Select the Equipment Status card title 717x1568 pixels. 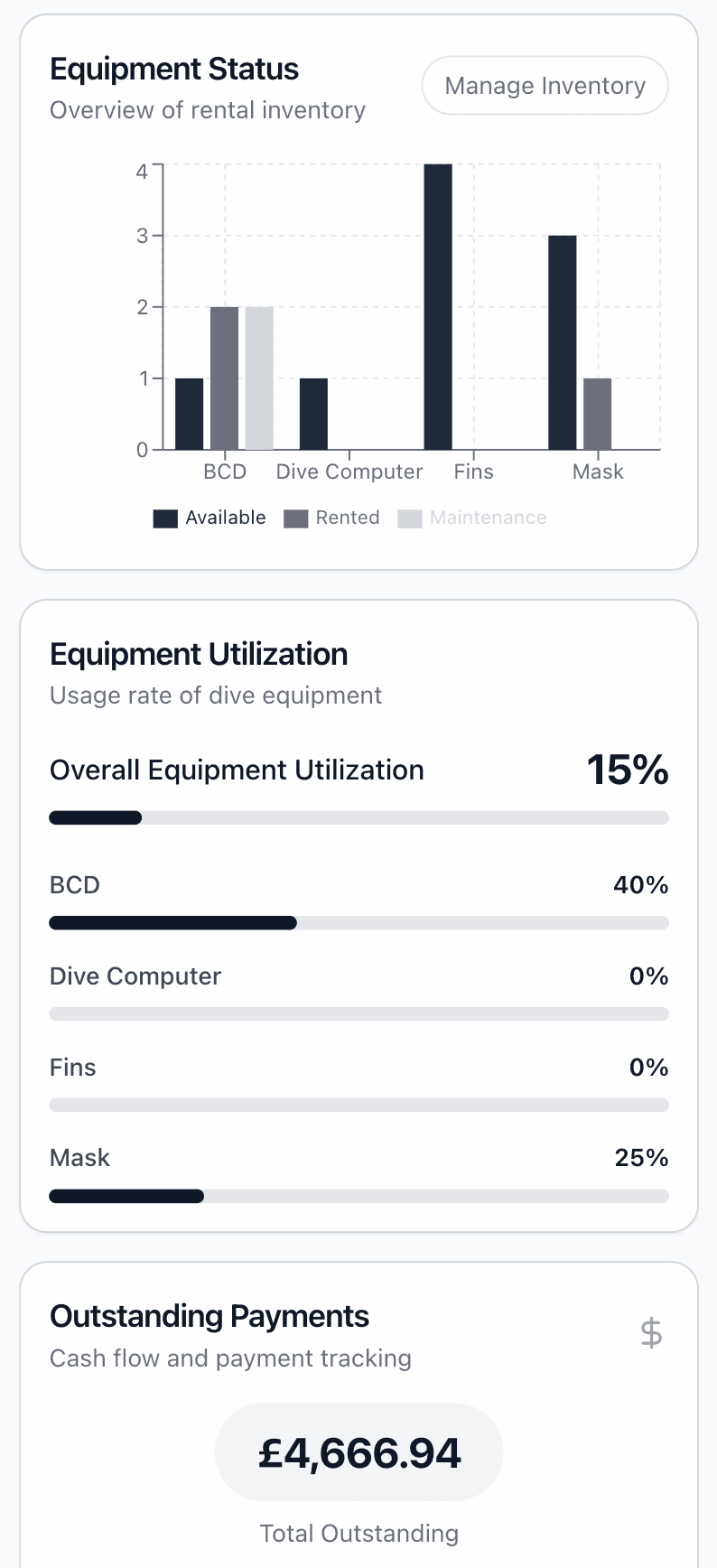[x=174, y=69]
